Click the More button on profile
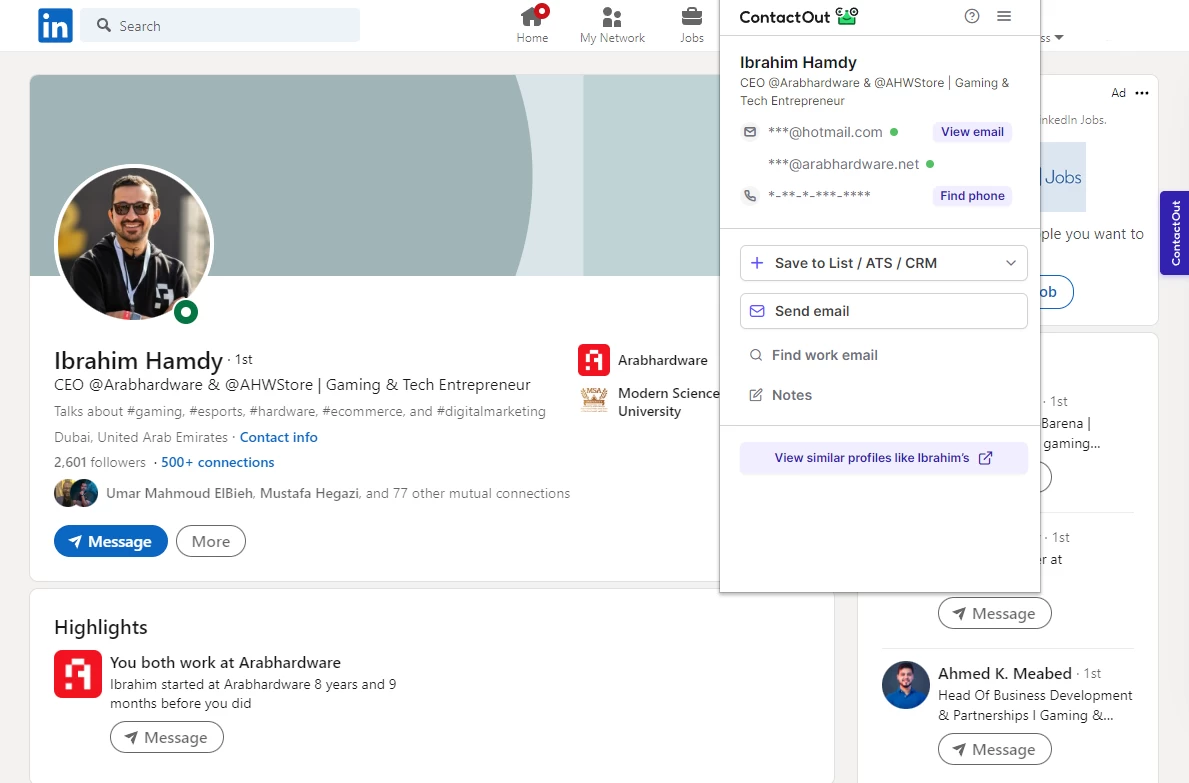The width and height of the screenshot is (1189, 783). click(x=211, y=541)
